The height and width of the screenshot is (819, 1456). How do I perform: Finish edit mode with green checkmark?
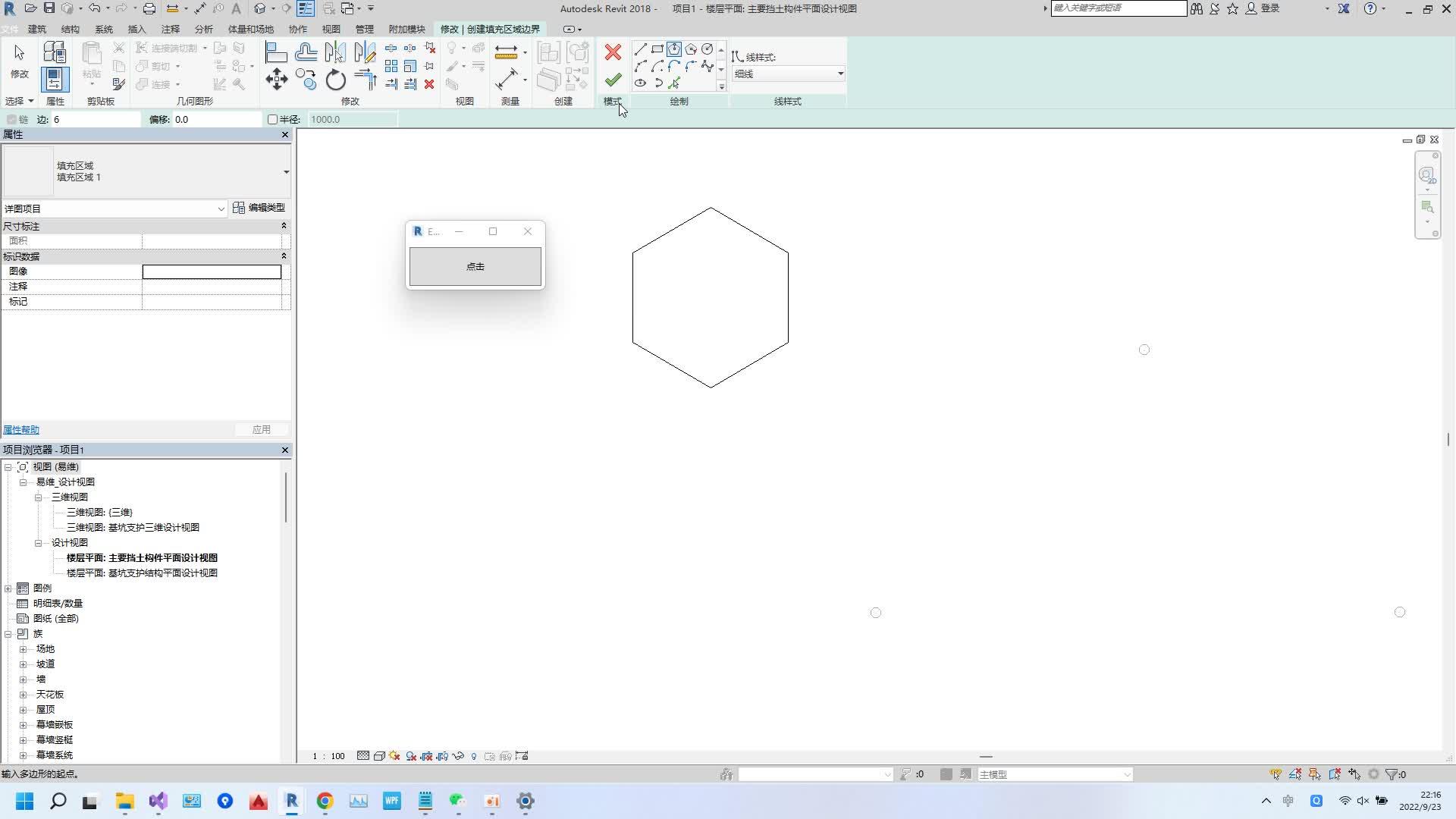point(613,80)
